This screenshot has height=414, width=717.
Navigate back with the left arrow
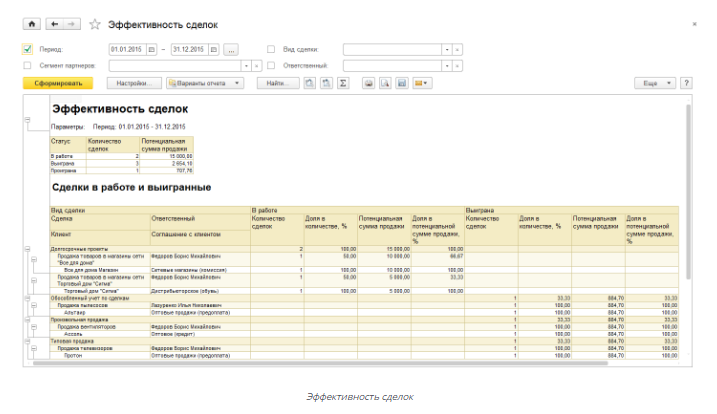tap(55, 24)
